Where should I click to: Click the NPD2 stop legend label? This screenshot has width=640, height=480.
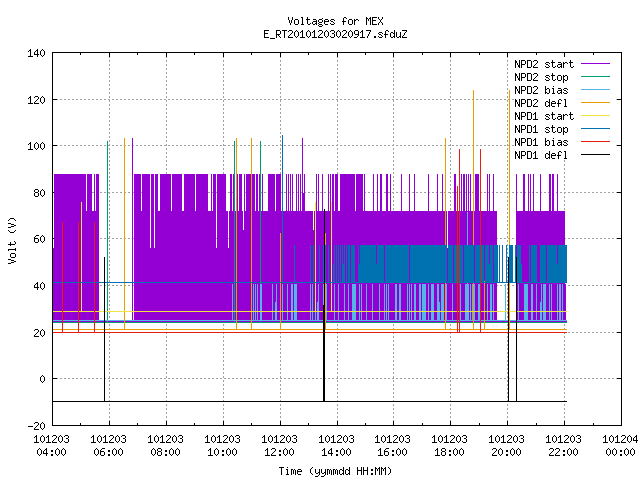pyautogui.click(x=541, y=77)
